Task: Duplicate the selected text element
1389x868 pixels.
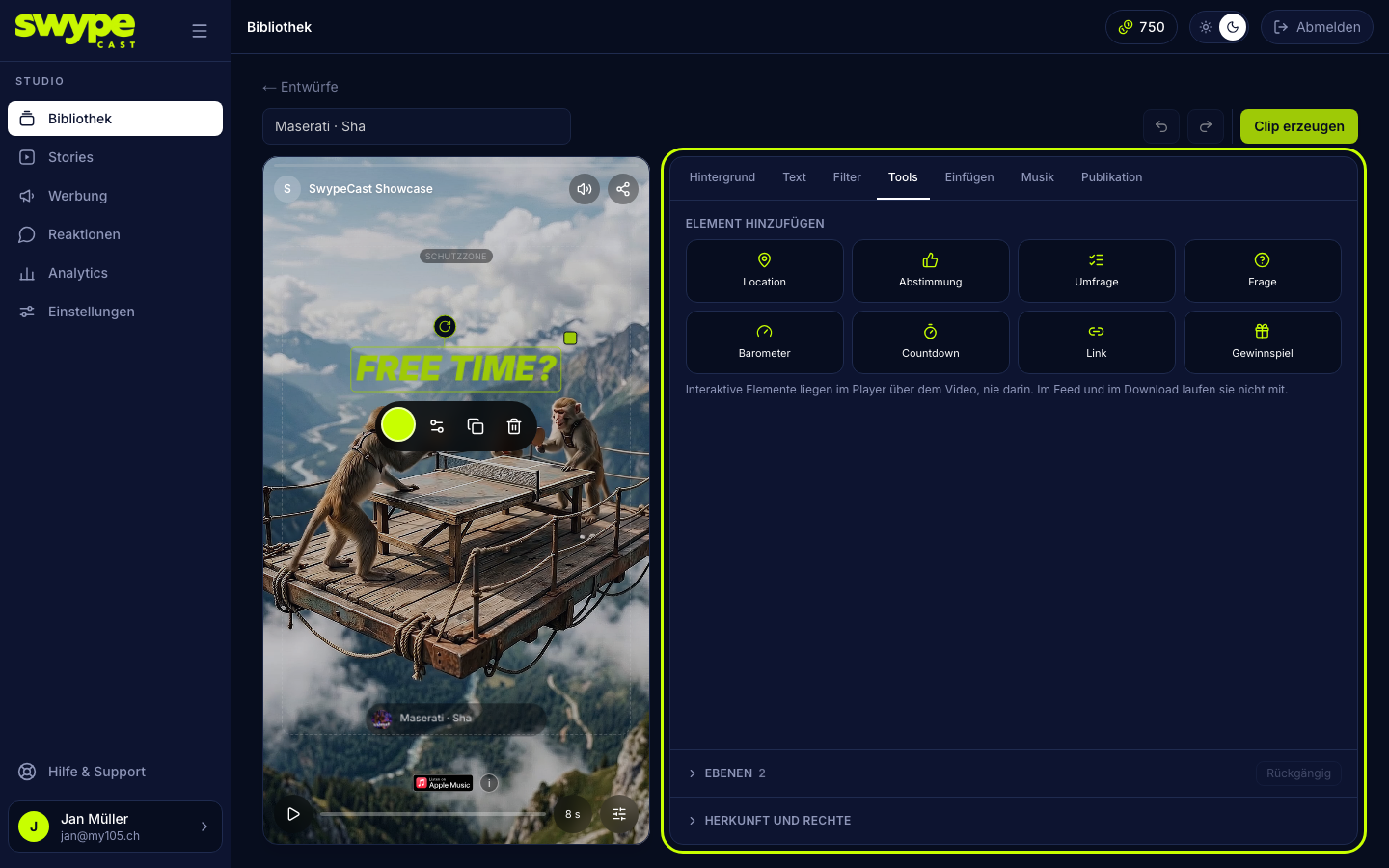Action: 476,426
